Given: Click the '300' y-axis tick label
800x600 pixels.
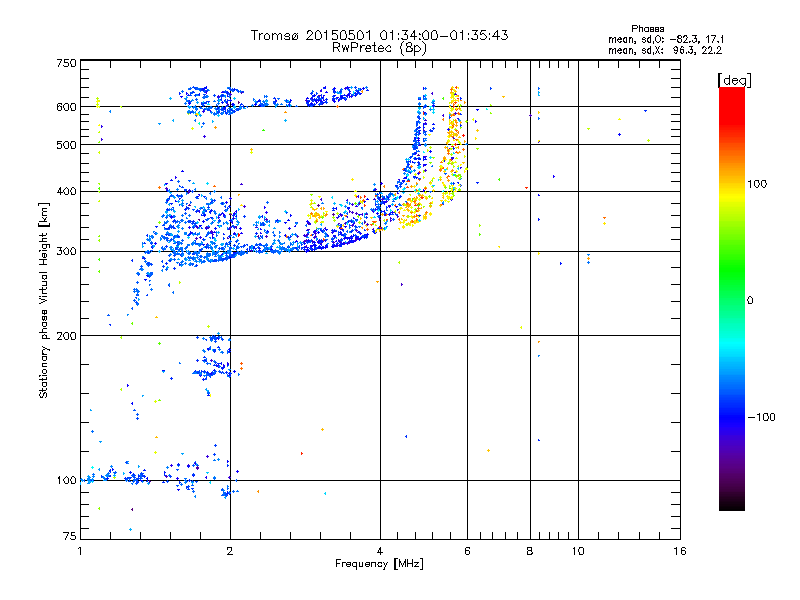Looking at the screenshot, I should coord(66,252).
